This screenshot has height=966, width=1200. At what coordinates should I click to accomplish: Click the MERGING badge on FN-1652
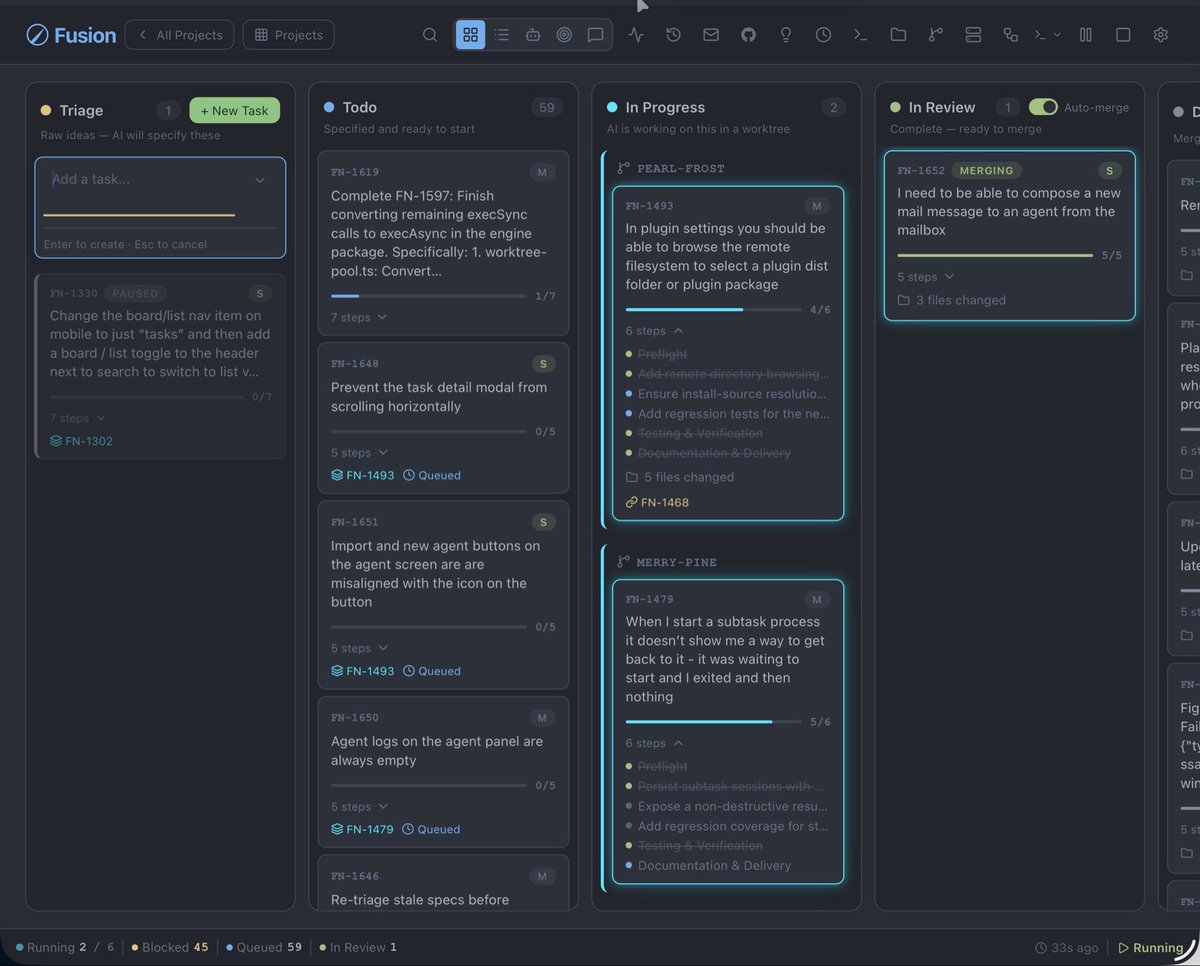(987, 170)
